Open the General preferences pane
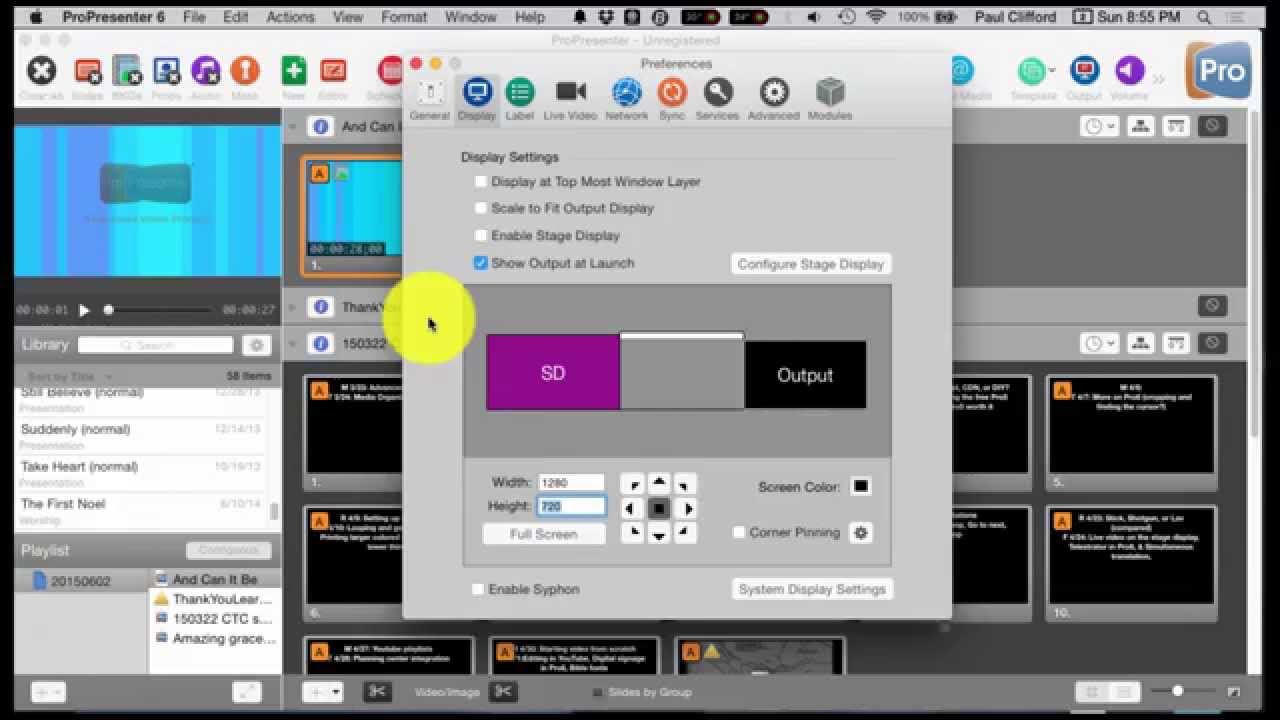The image size is (1280, 720). (430, 99)
